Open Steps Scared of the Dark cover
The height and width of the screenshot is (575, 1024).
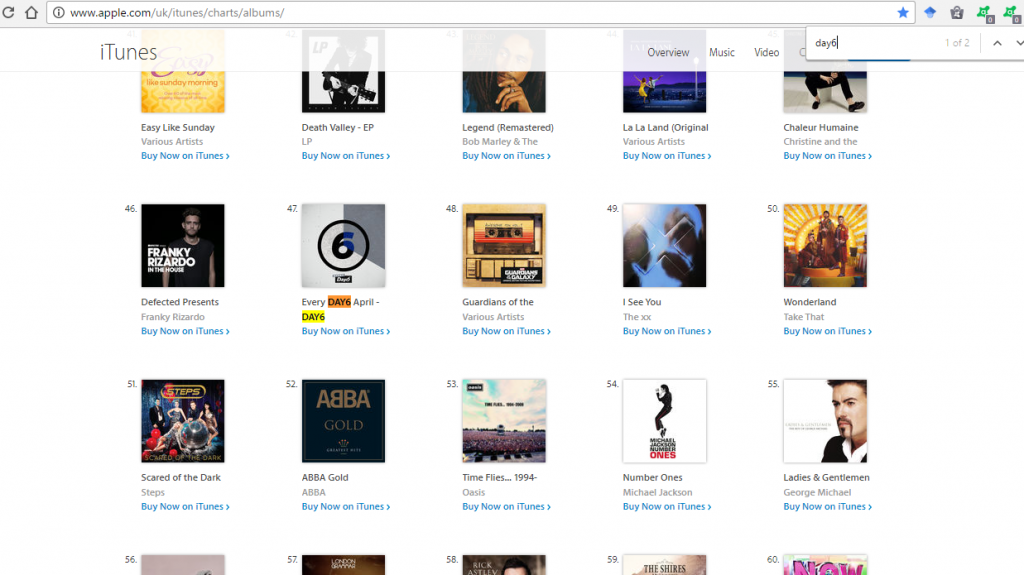click(183, 421)
